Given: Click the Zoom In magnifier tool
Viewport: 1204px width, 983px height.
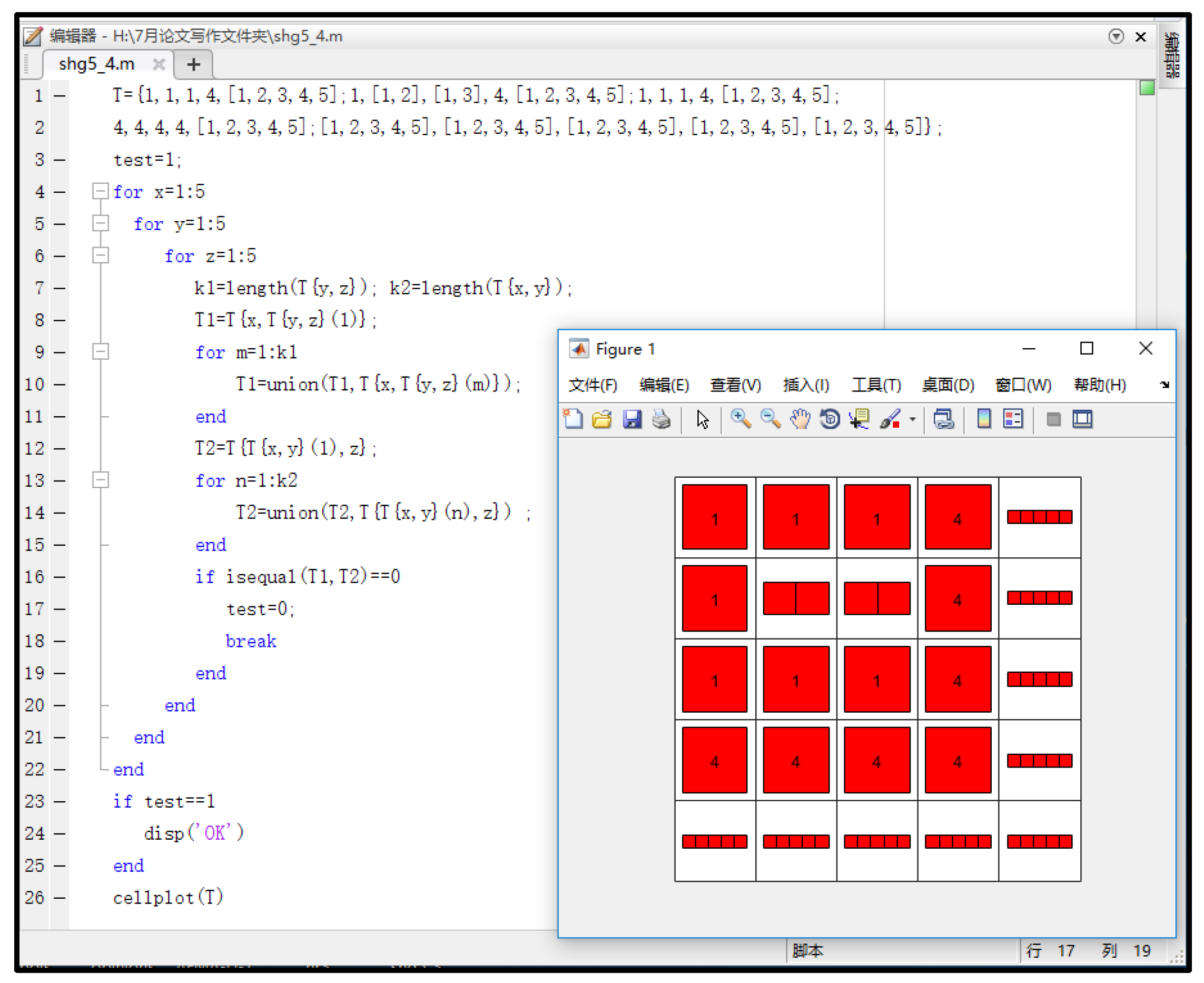Looking at the screenshot, I should pos(741,419).
